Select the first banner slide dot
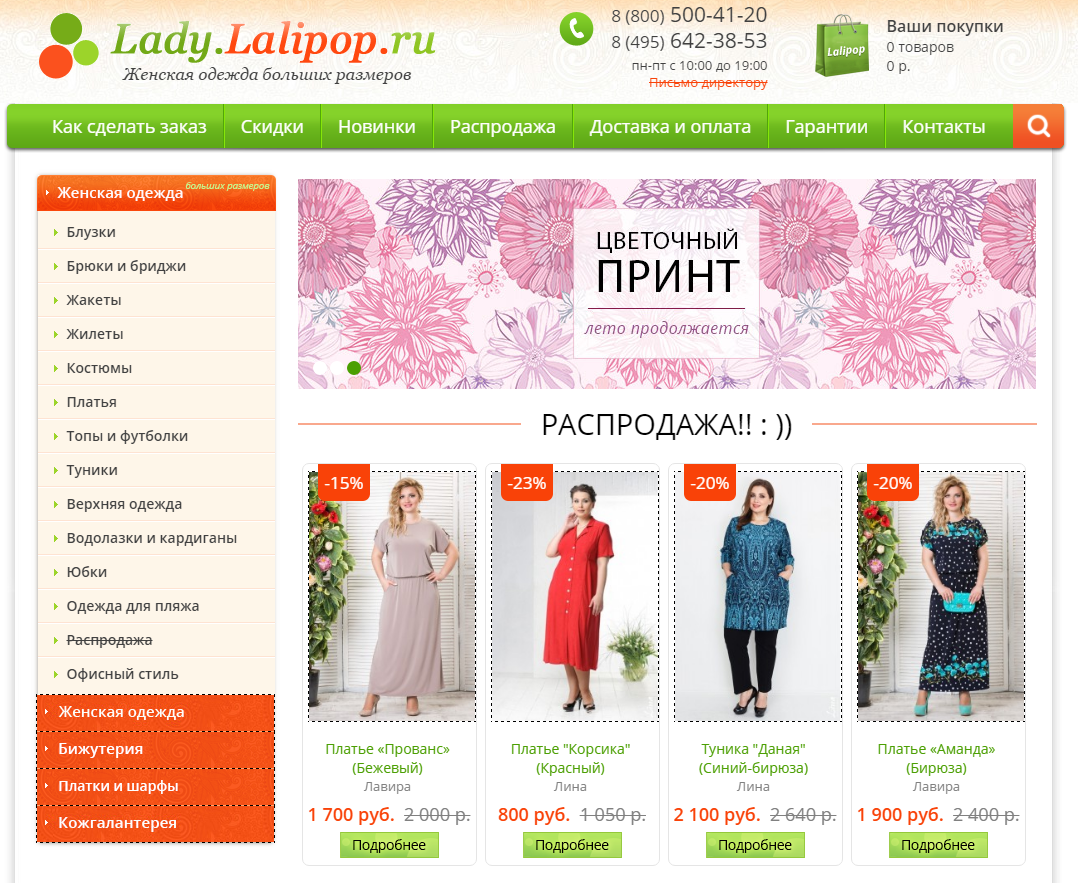This screenshot has height=883, width=1078. 320,368
